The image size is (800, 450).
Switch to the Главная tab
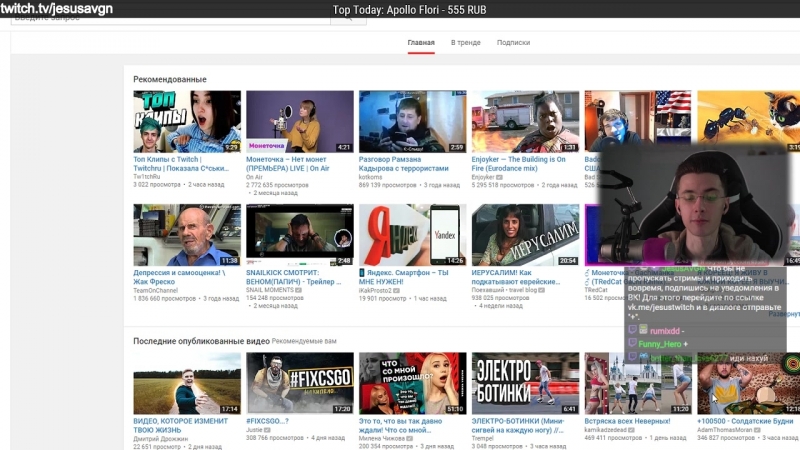421,42
